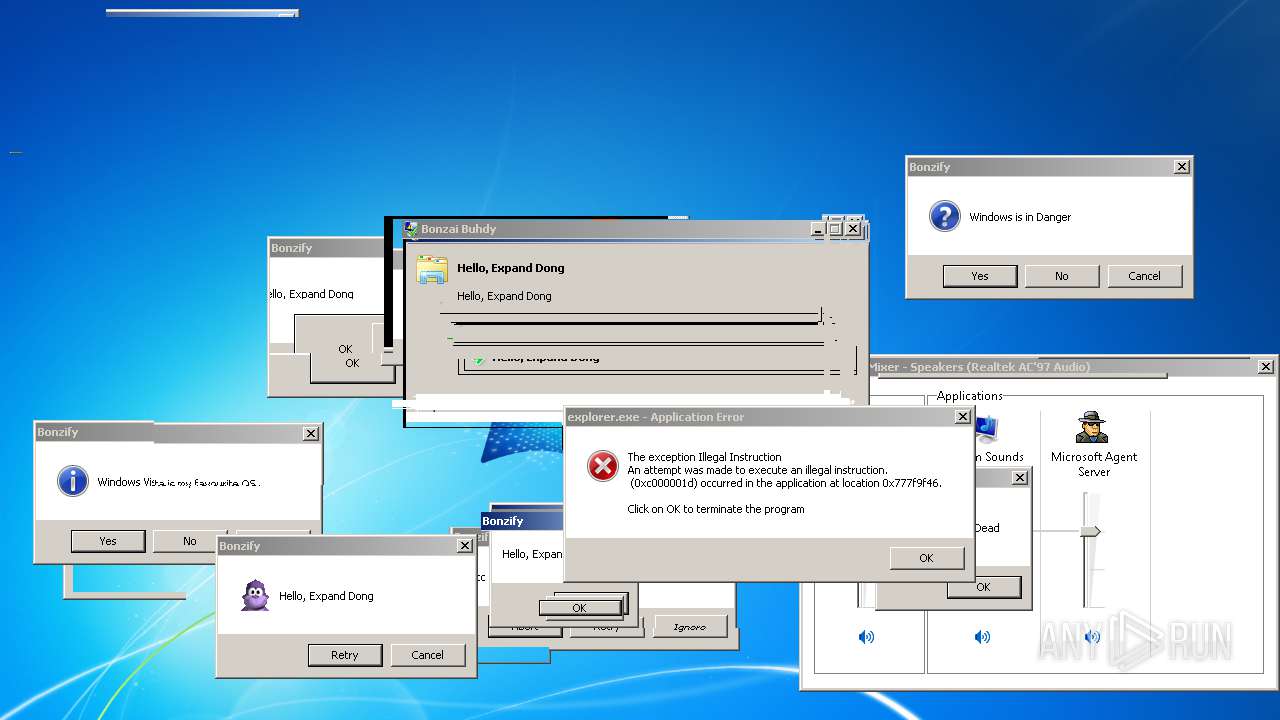Click No in Windows Vista favourite OS dialog
The height and width of the screenshot is (720, 1280).
[190, 541]
